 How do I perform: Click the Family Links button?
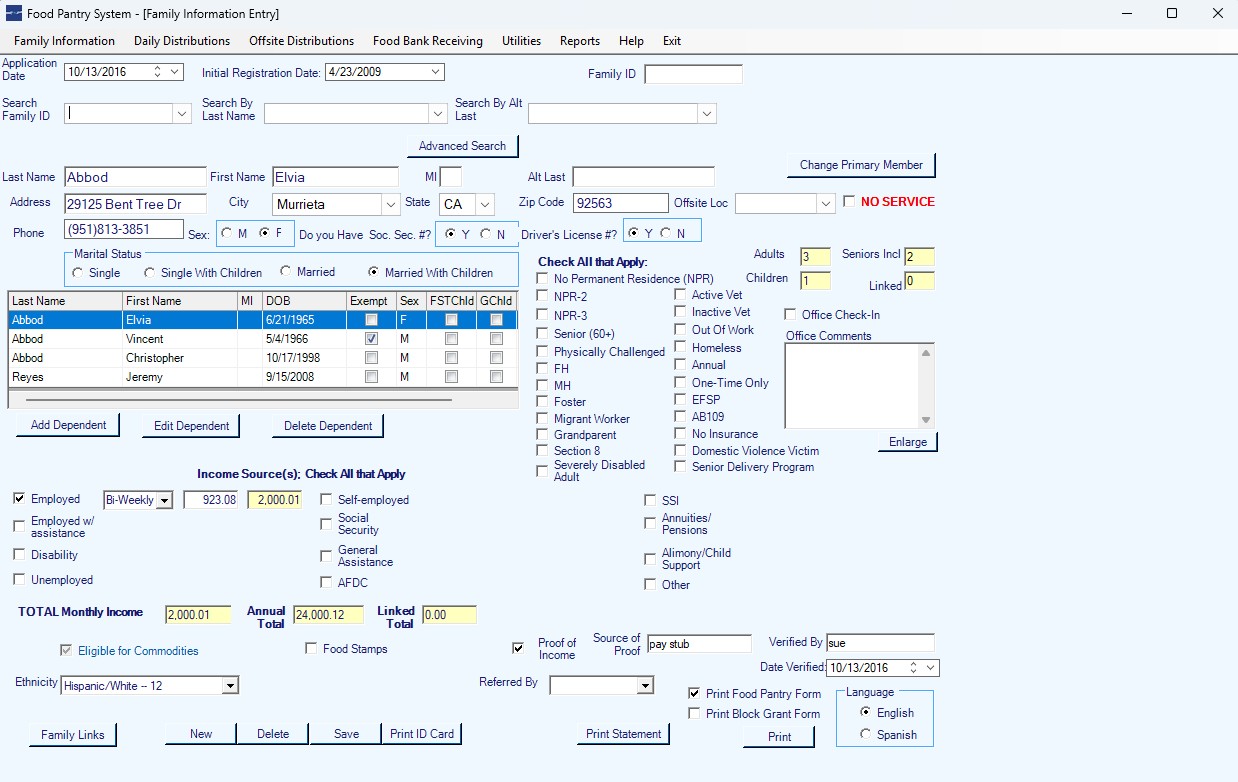[x=73, y=735]
